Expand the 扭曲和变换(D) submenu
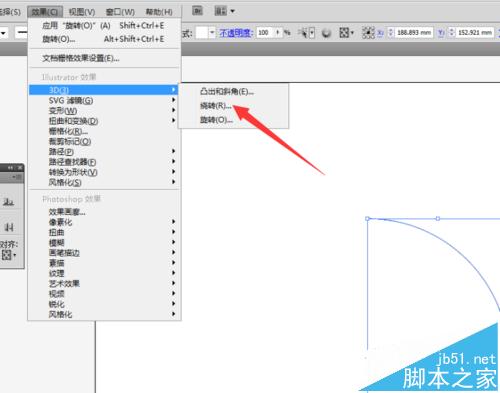 (103, 121)
